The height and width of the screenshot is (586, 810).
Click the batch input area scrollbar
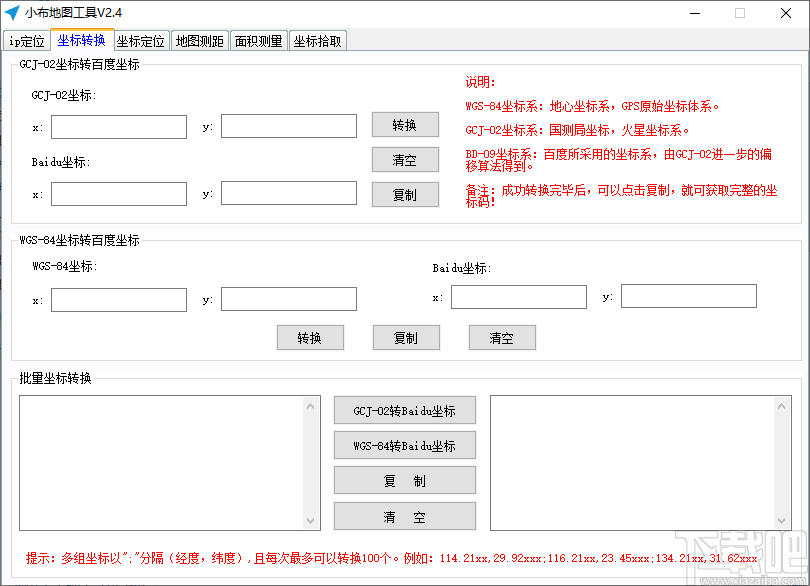(x=310, y=462)
